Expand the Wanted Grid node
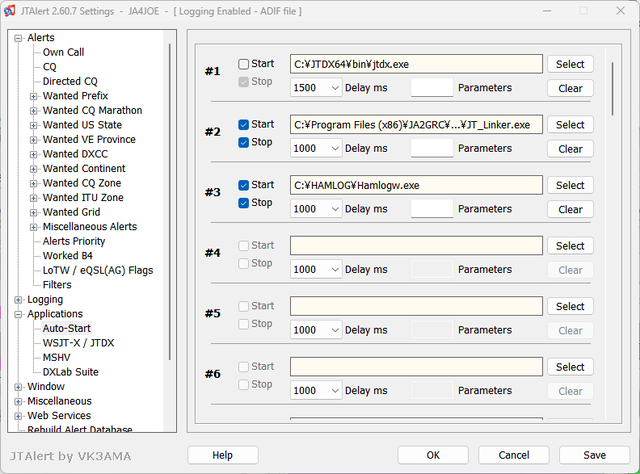 (x=33, y=213)
